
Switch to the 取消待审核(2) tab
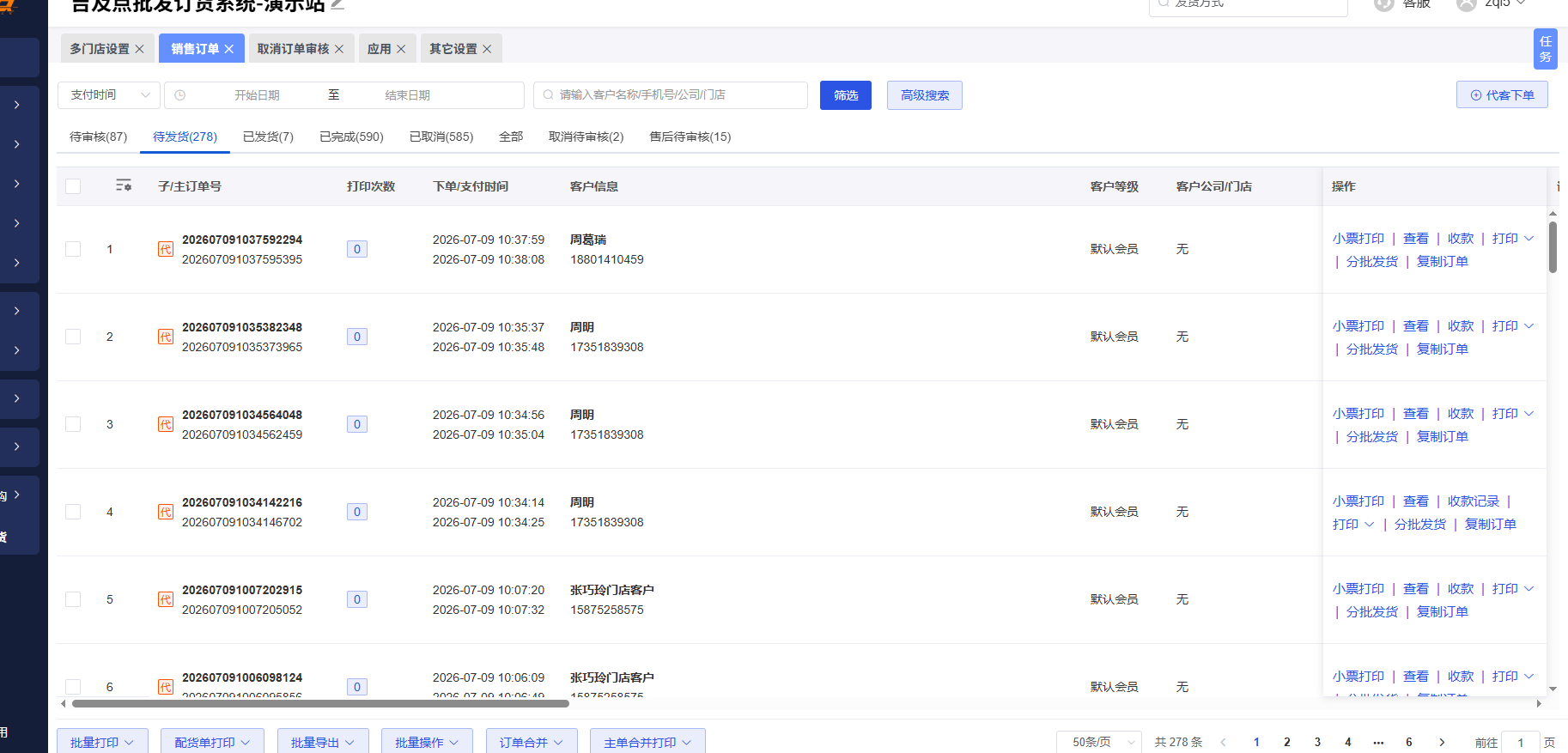(x=586, y=137)
